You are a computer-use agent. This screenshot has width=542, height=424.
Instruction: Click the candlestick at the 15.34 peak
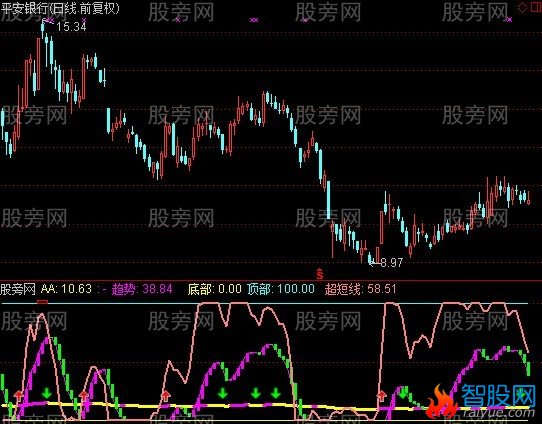(43, 29)
